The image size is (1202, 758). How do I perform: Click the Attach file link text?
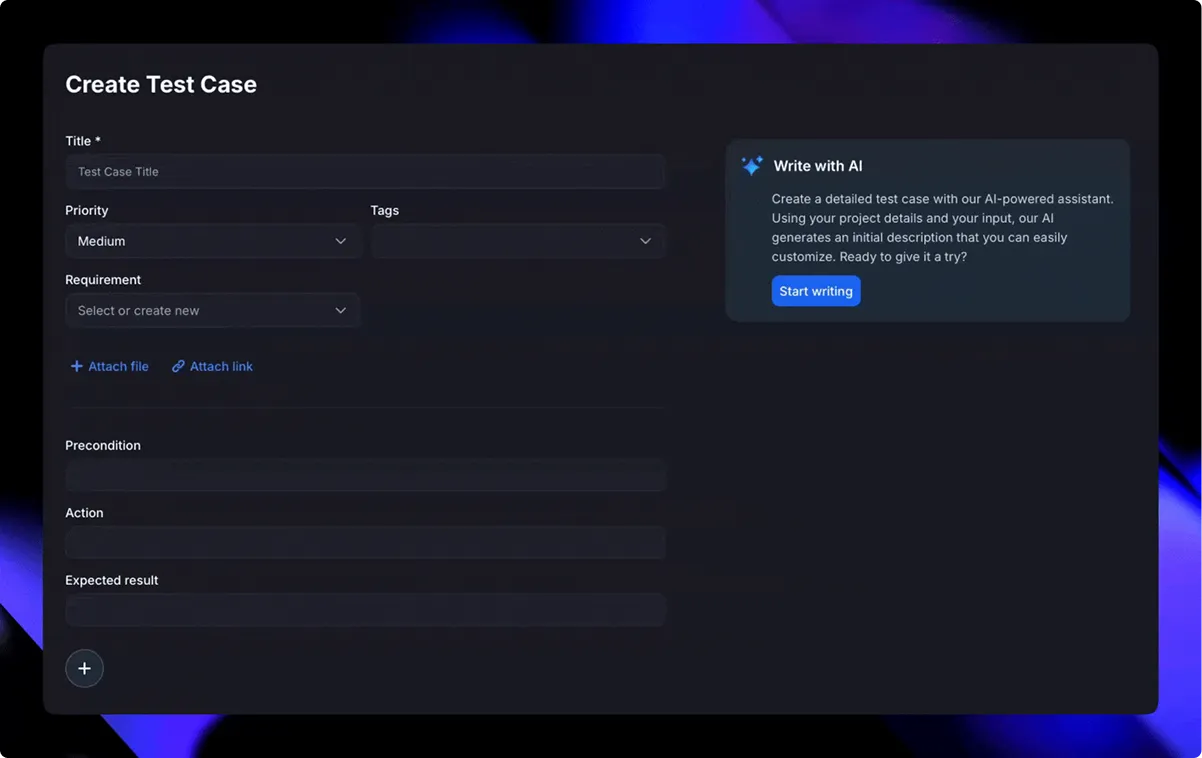(x=118, y=366)
